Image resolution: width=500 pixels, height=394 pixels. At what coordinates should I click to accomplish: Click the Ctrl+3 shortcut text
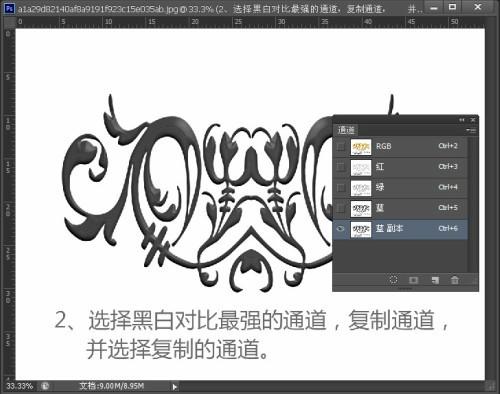pos(448,166)
